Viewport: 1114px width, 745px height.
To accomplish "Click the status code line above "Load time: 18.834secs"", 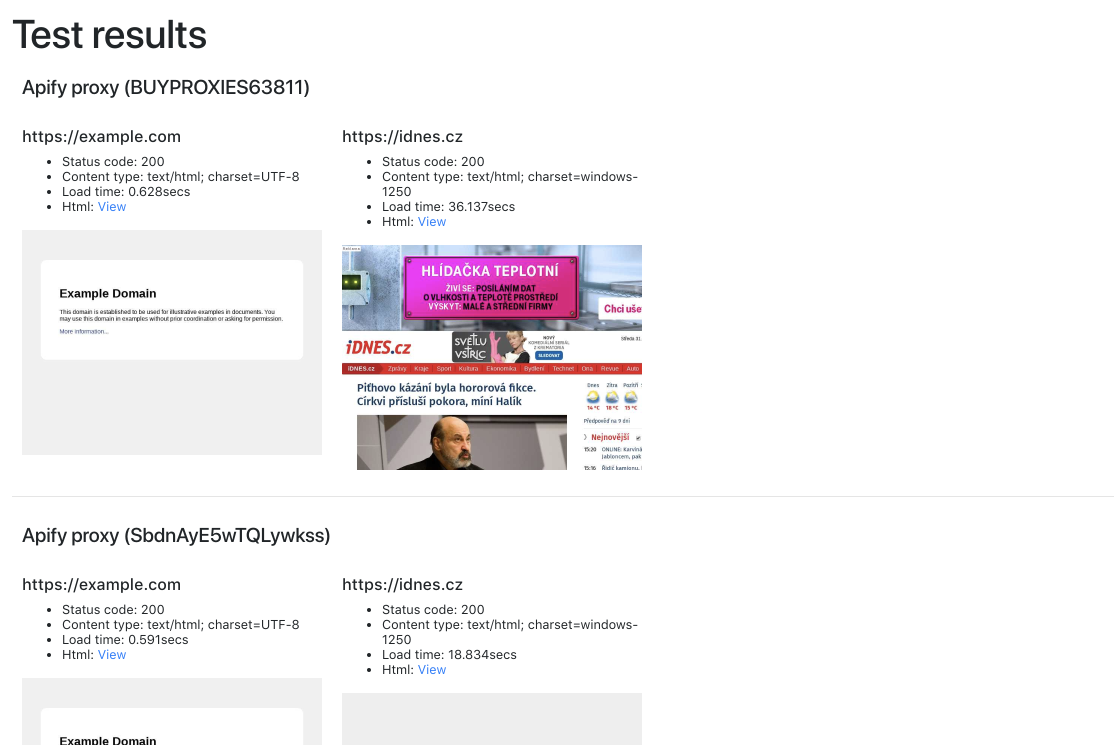I will pos(433,610).
